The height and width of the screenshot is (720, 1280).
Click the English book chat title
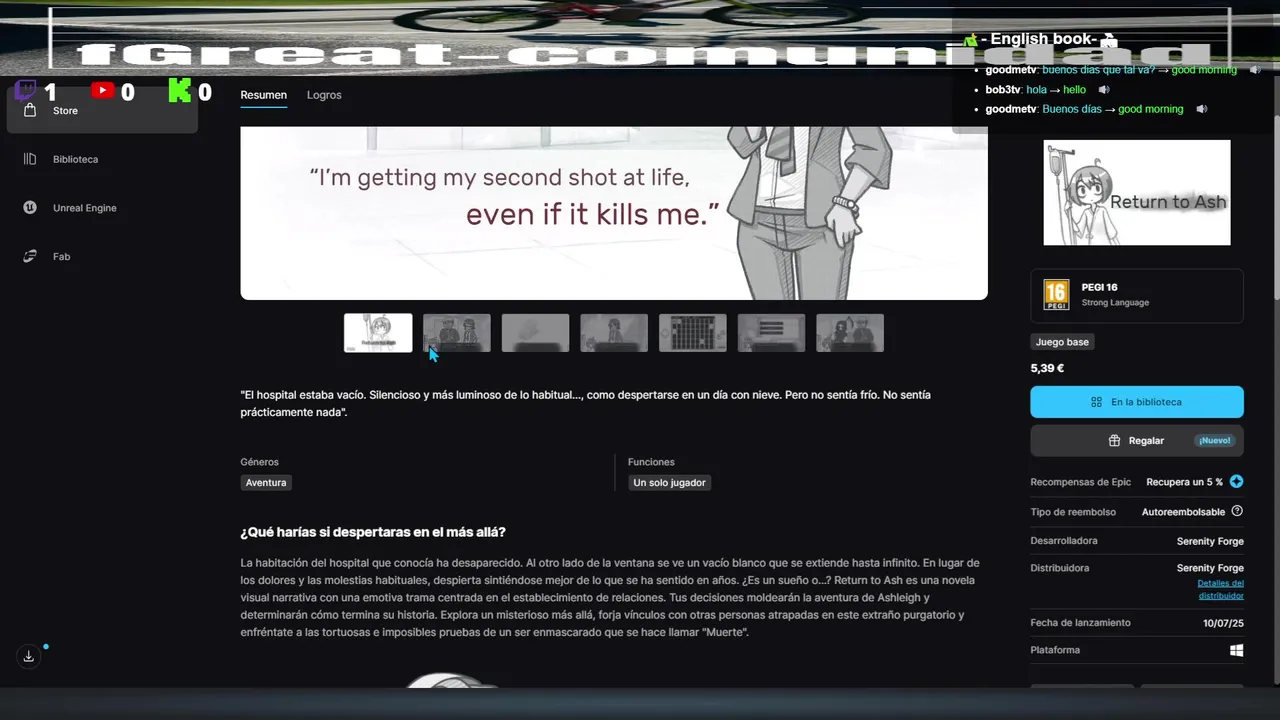pyautogui.click(x=1041, y=39)
